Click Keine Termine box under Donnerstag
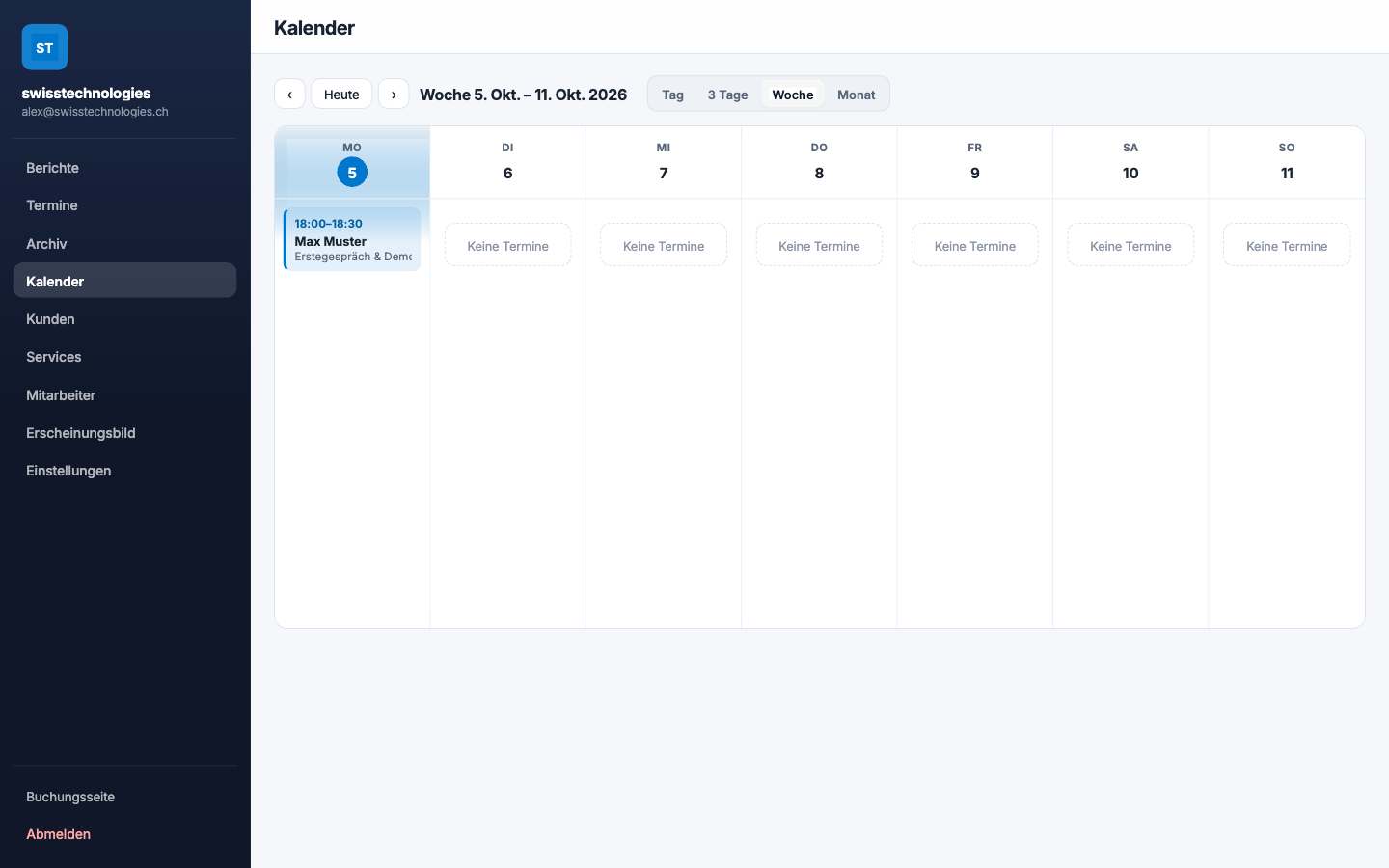1389x868 pixels. point(819,245)
